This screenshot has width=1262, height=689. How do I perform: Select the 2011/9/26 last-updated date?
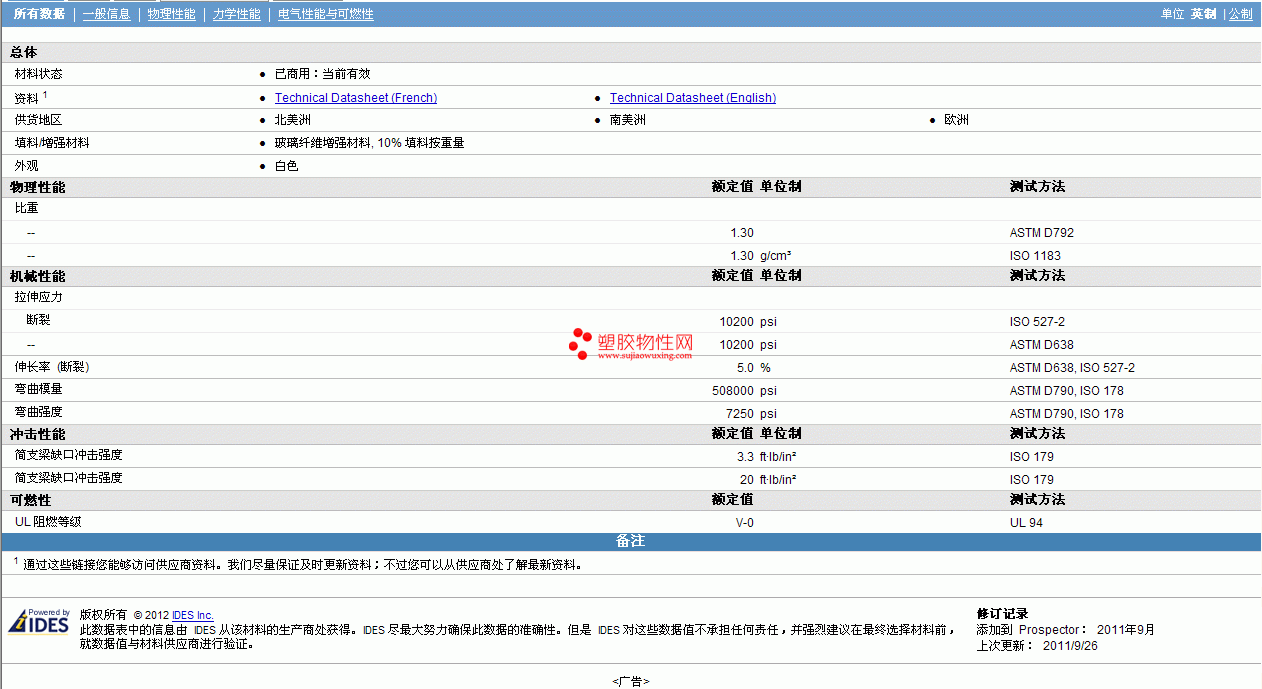(1071, 646)
